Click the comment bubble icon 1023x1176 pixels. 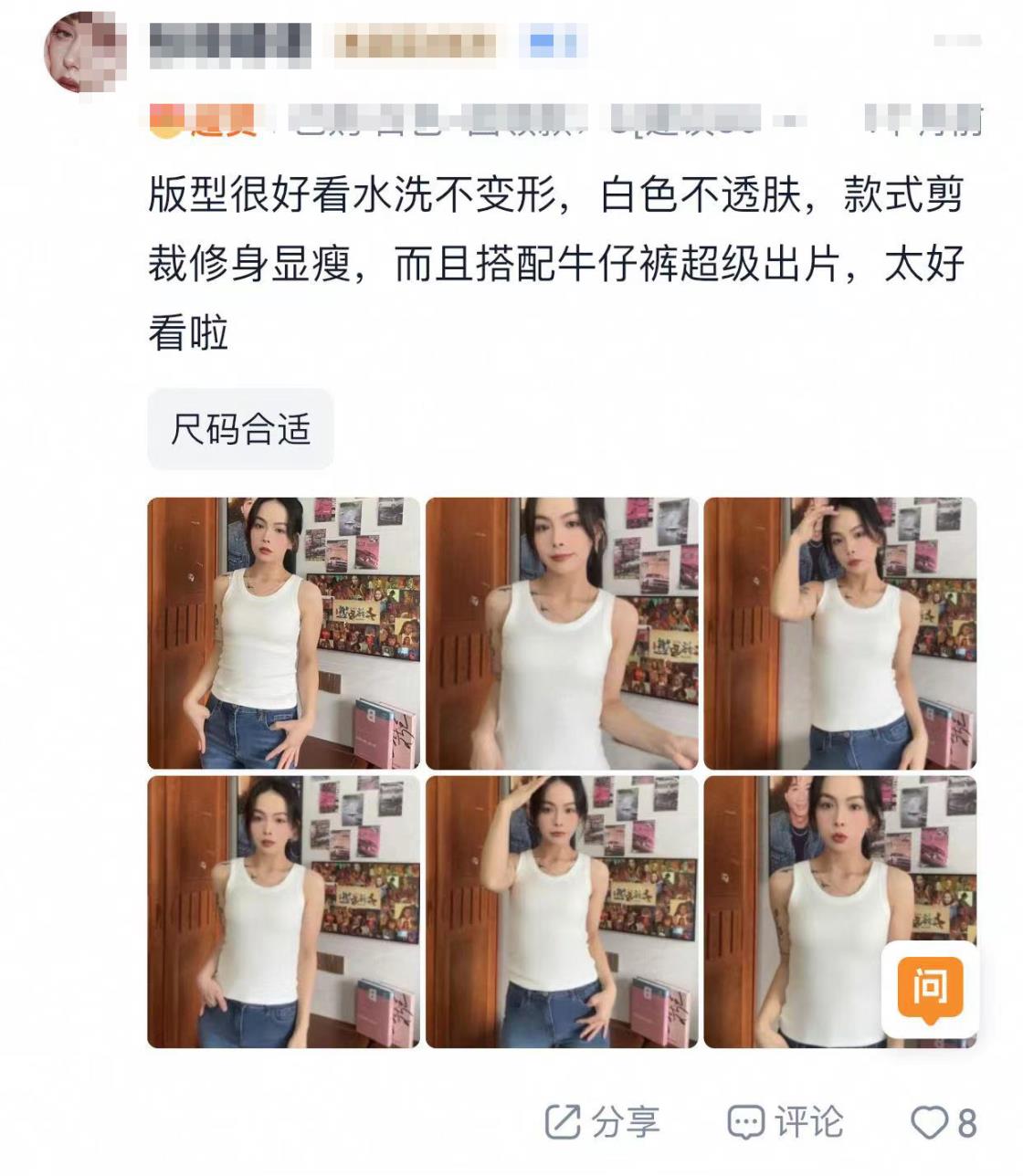click(x=745, y=1122)
